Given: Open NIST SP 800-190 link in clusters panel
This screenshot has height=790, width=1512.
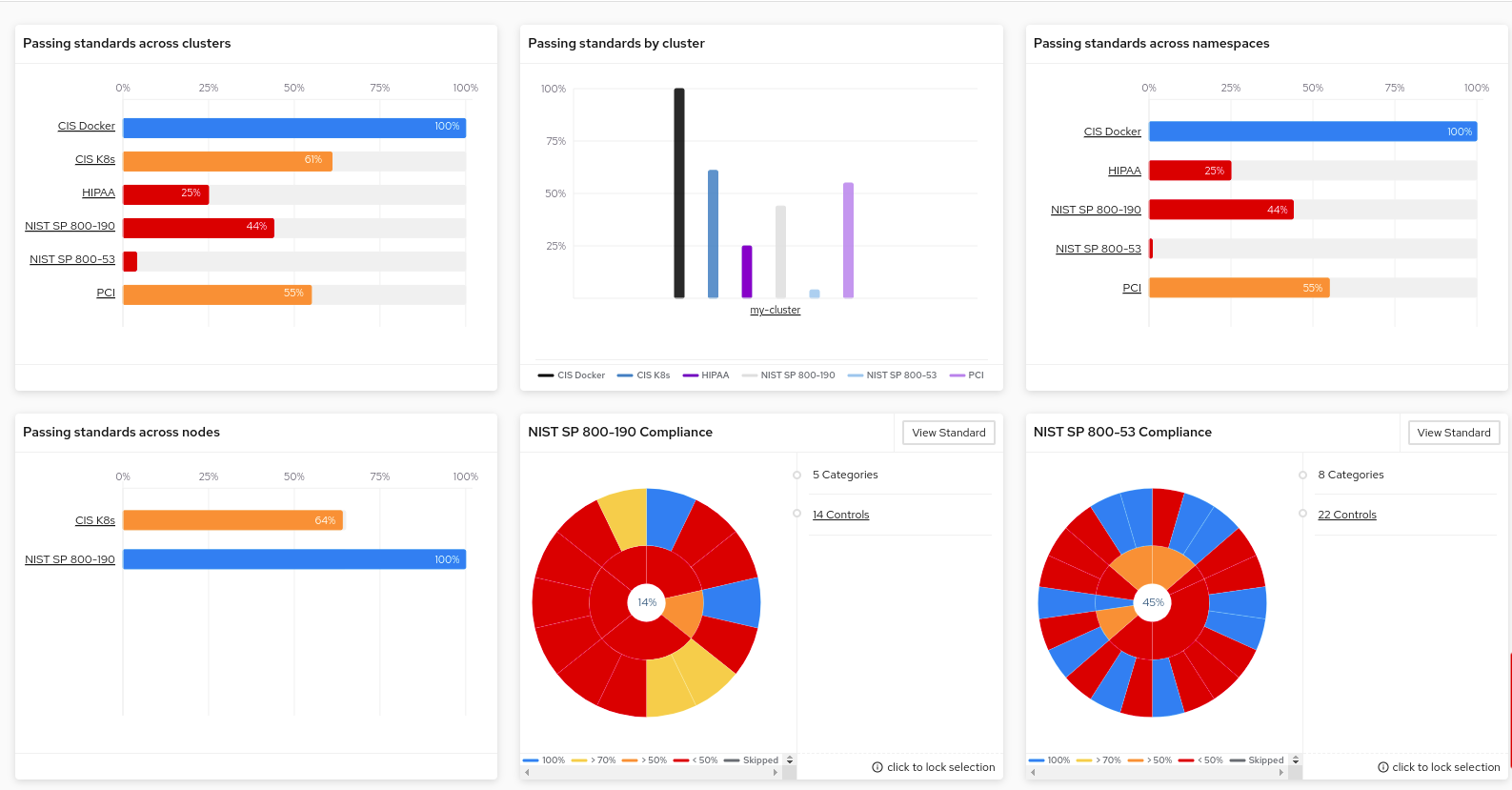Looking at the screenshot, I should coord(70,226).
